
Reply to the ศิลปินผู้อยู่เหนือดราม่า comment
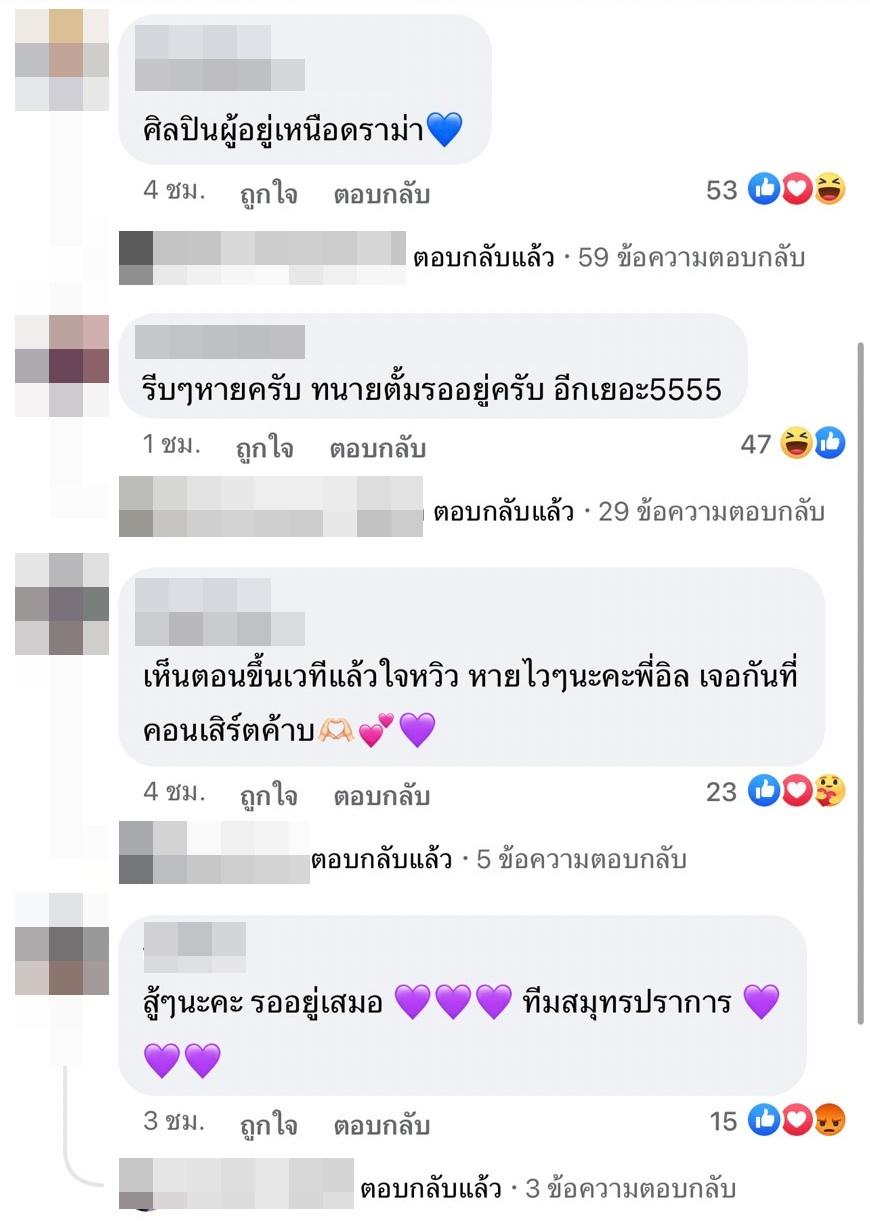click(x=382, y=194)
